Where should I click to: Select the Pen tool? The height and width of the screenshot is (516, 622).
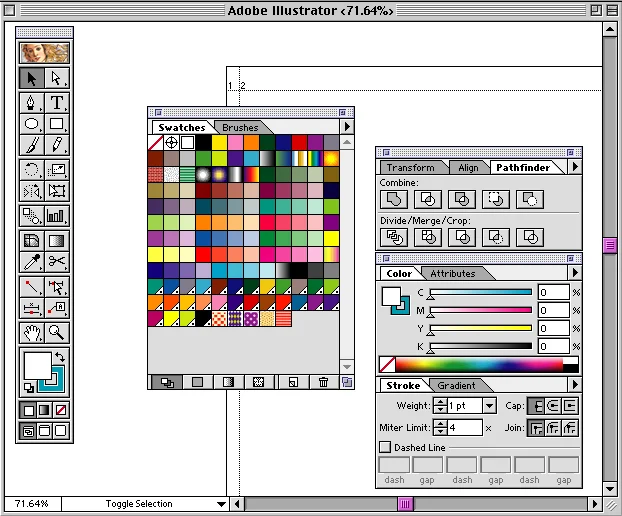pyautogui.click(x=32, y=102)
